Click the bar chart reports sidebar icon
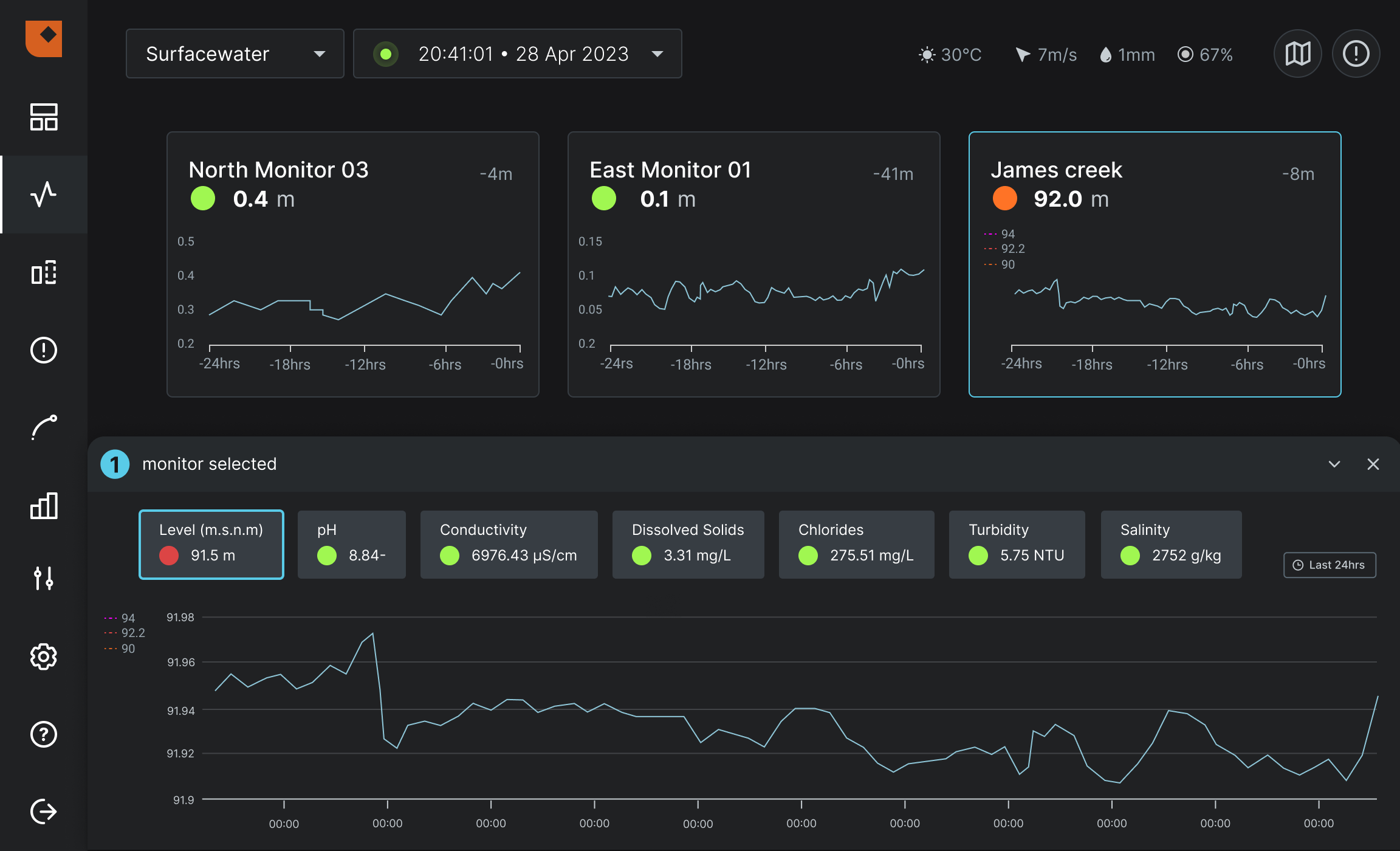Viewport: 1400px width, 851px height. click(x=44, y=506)
